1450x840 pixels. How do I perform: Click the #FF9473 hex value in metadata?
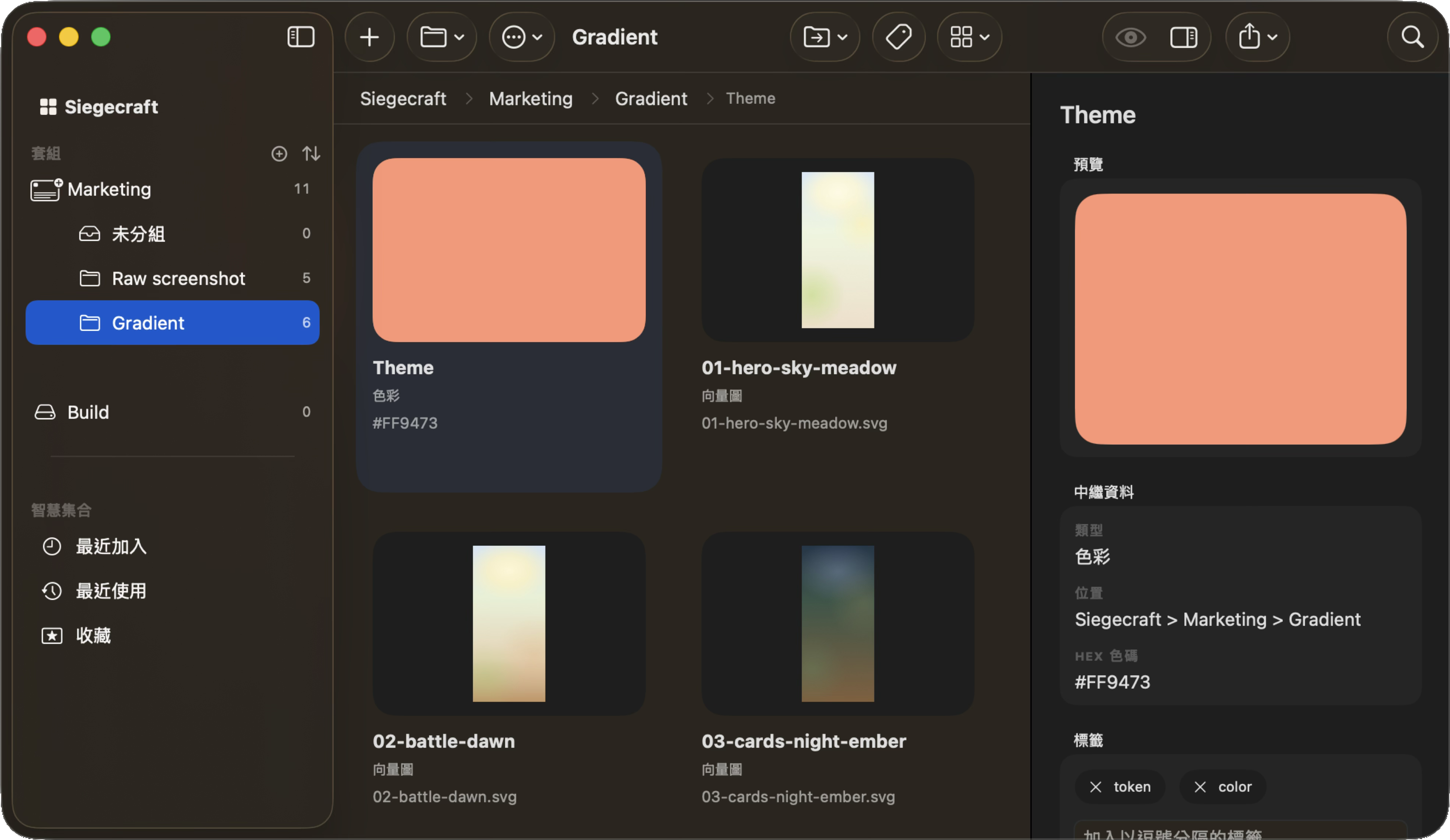pyautogui.click(x=1112, y=682)
